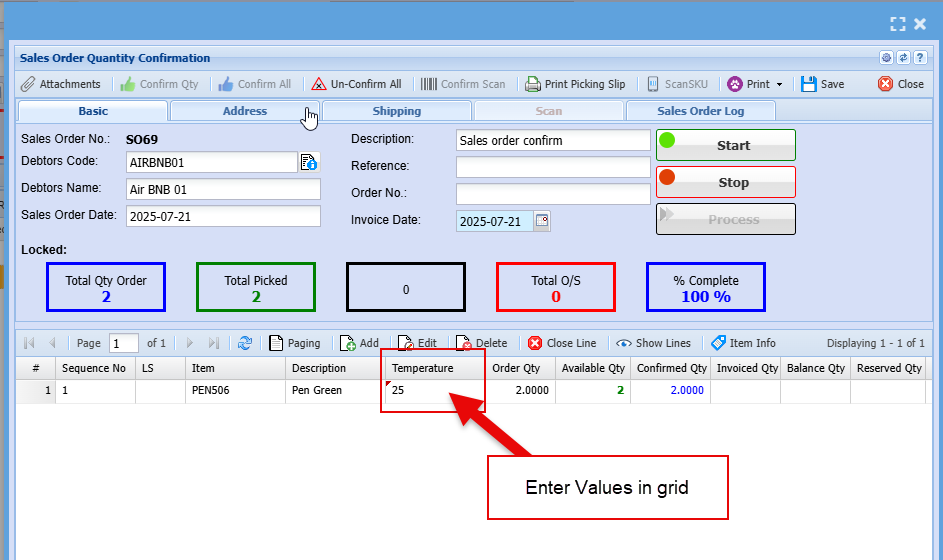
Task: Click the green Start button
Action: (726, 145)
